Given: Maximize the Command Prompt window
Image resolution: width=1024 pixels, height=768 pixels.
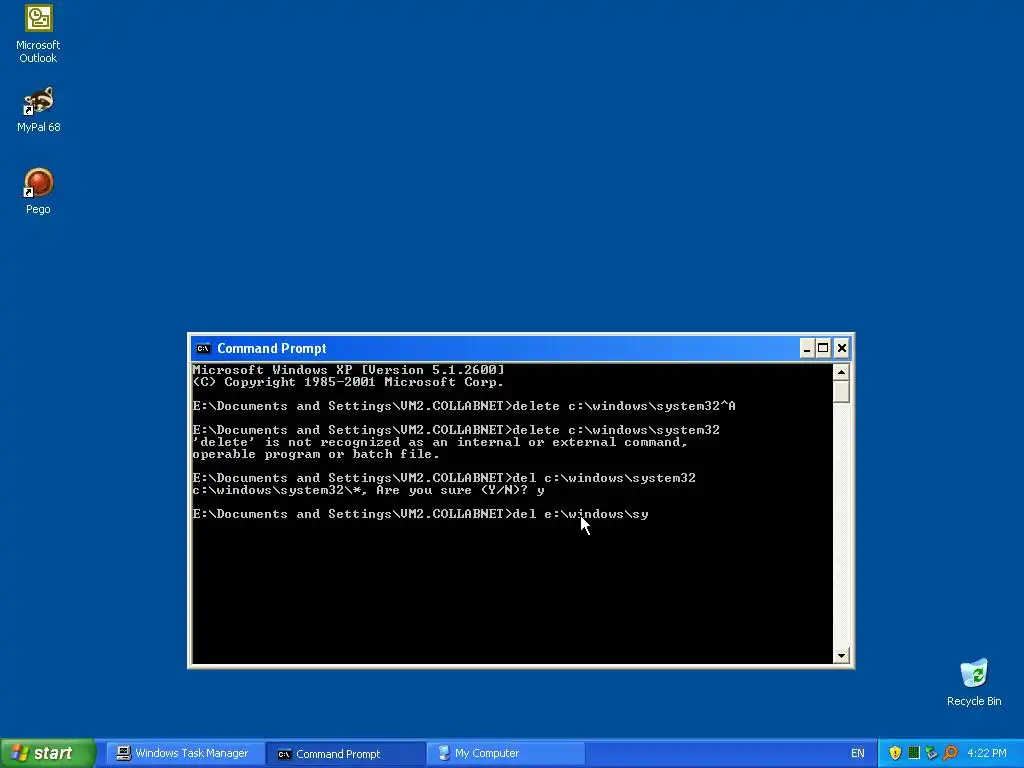Looking at the screenshot, I should tap(824, 348).
